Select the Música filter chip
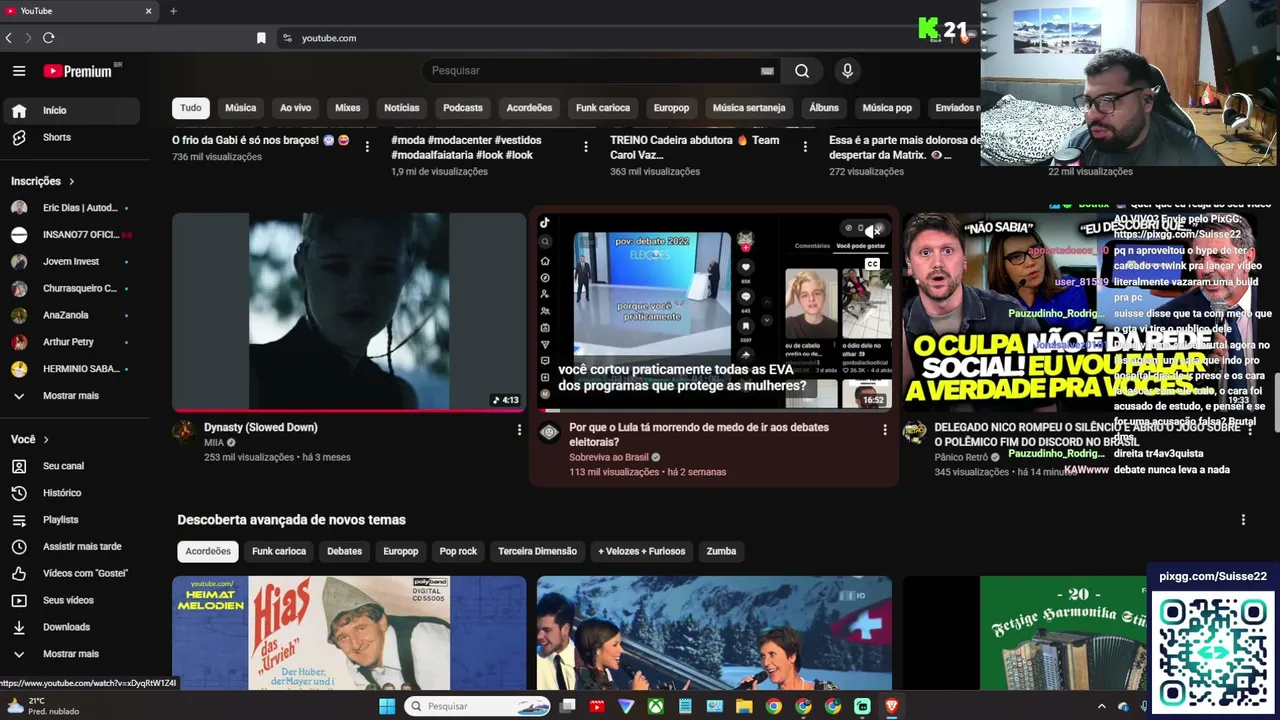Image resolution: width=1280 pixels, height=720 pixels. (x=240, y=108)
